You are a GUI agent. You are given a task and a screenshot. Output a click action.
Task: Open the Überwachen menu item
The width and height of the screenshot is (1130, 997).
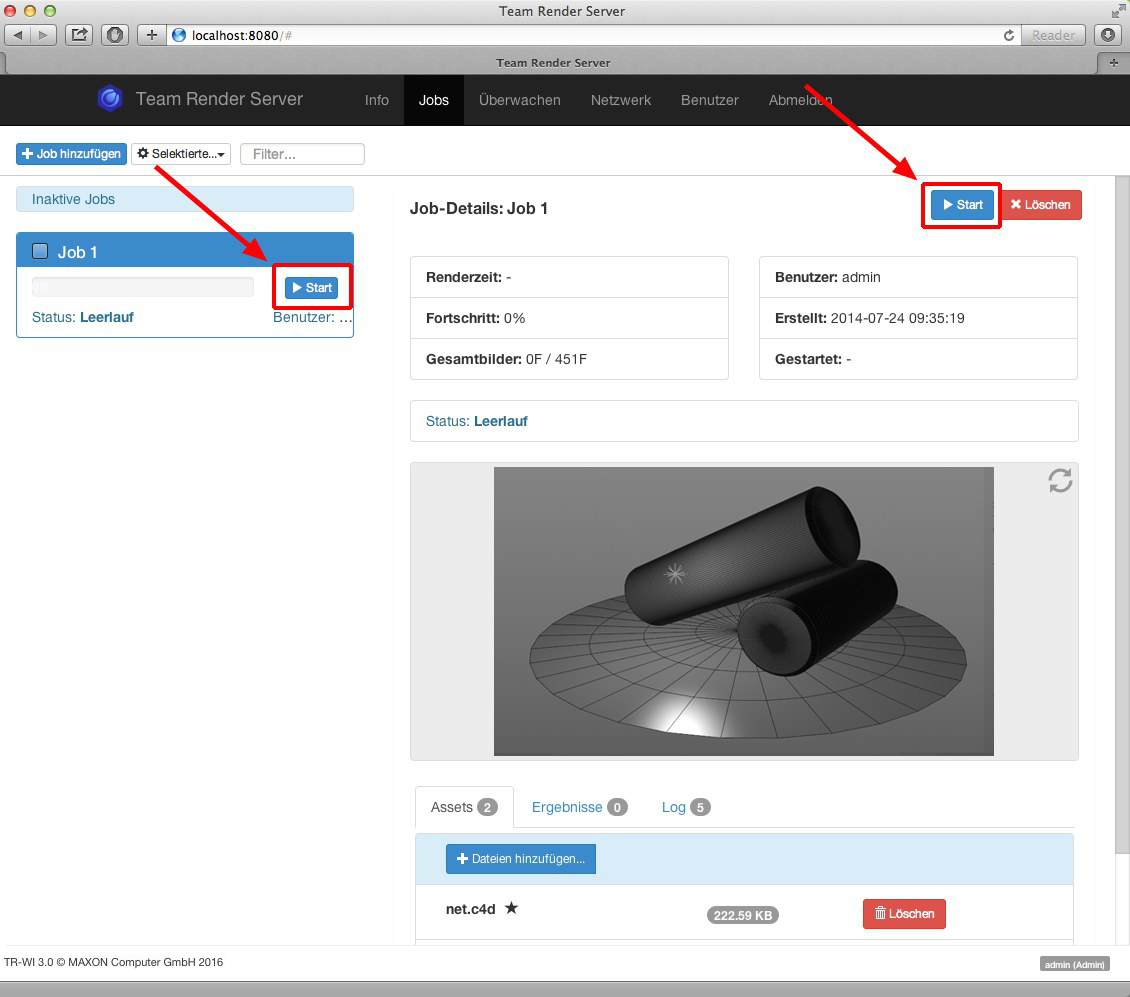(519, 100)
